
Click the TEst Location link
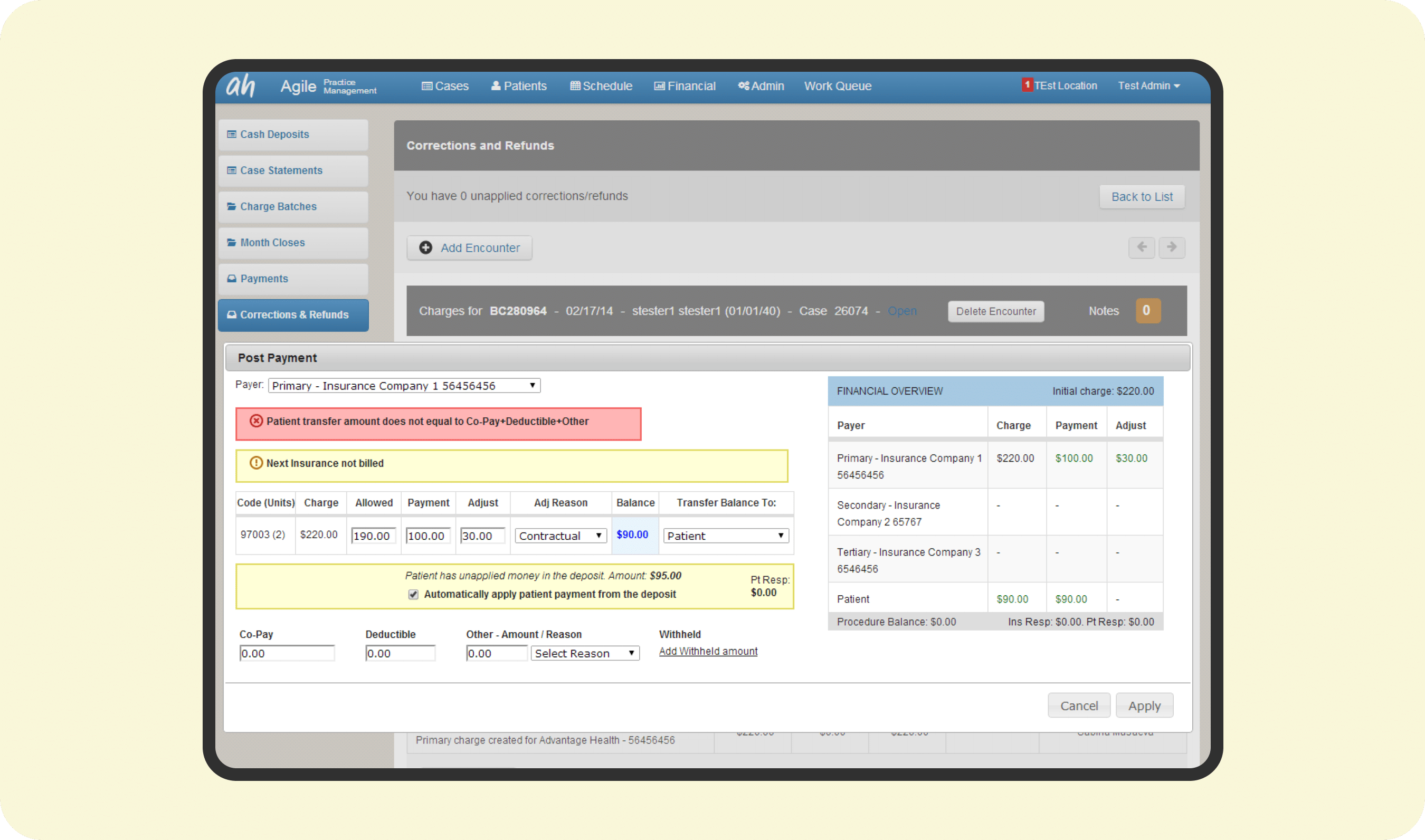point(1066,85)
